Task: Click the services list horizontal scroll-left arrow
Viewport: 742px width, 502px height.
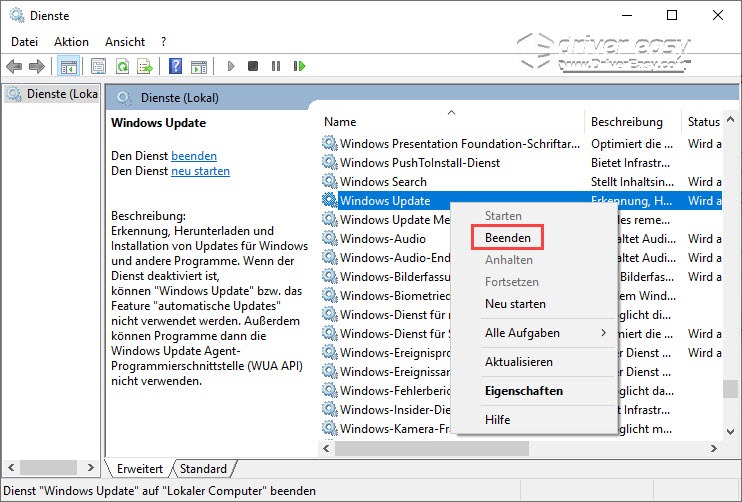Action: [x=326, y=448]
